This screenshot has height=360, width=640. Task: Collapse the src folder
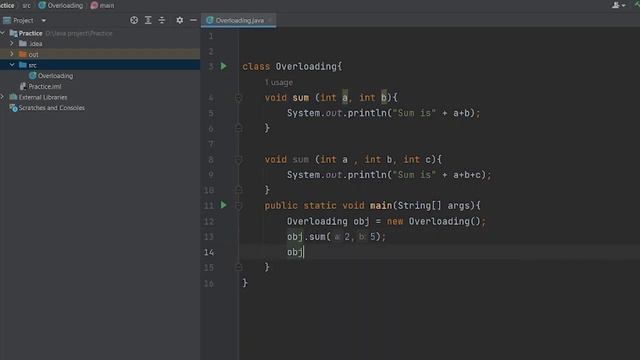pyautogui.click(x=12, y=64)
